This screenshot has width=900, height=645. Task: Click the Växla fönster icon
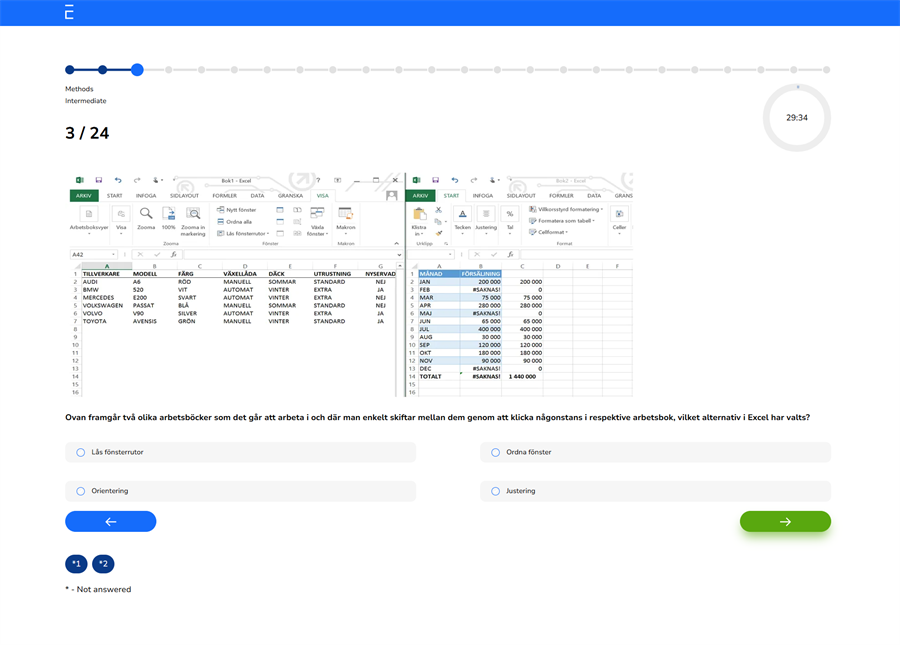click(317, 214)
